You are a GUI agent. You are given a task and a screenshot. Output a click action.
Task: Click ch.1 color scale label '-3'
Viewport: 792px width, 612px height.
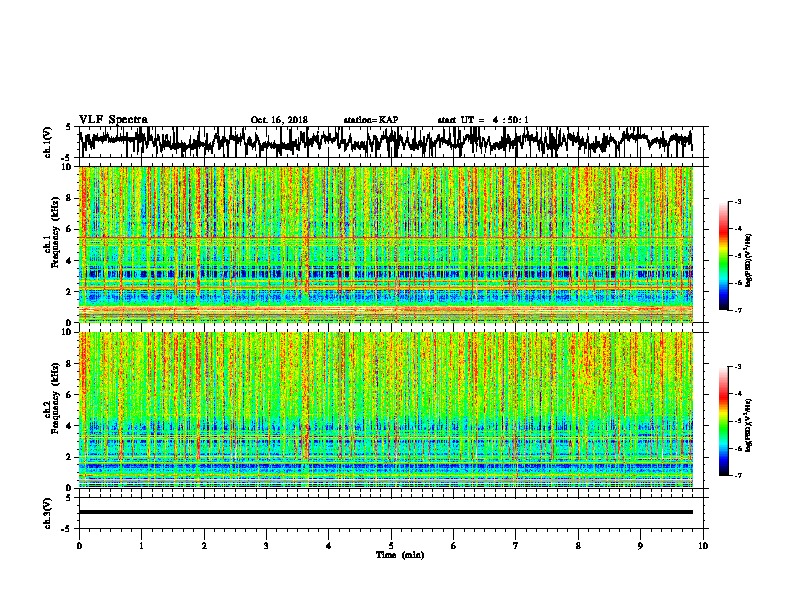pyautogui.click(x=738, y=202)
